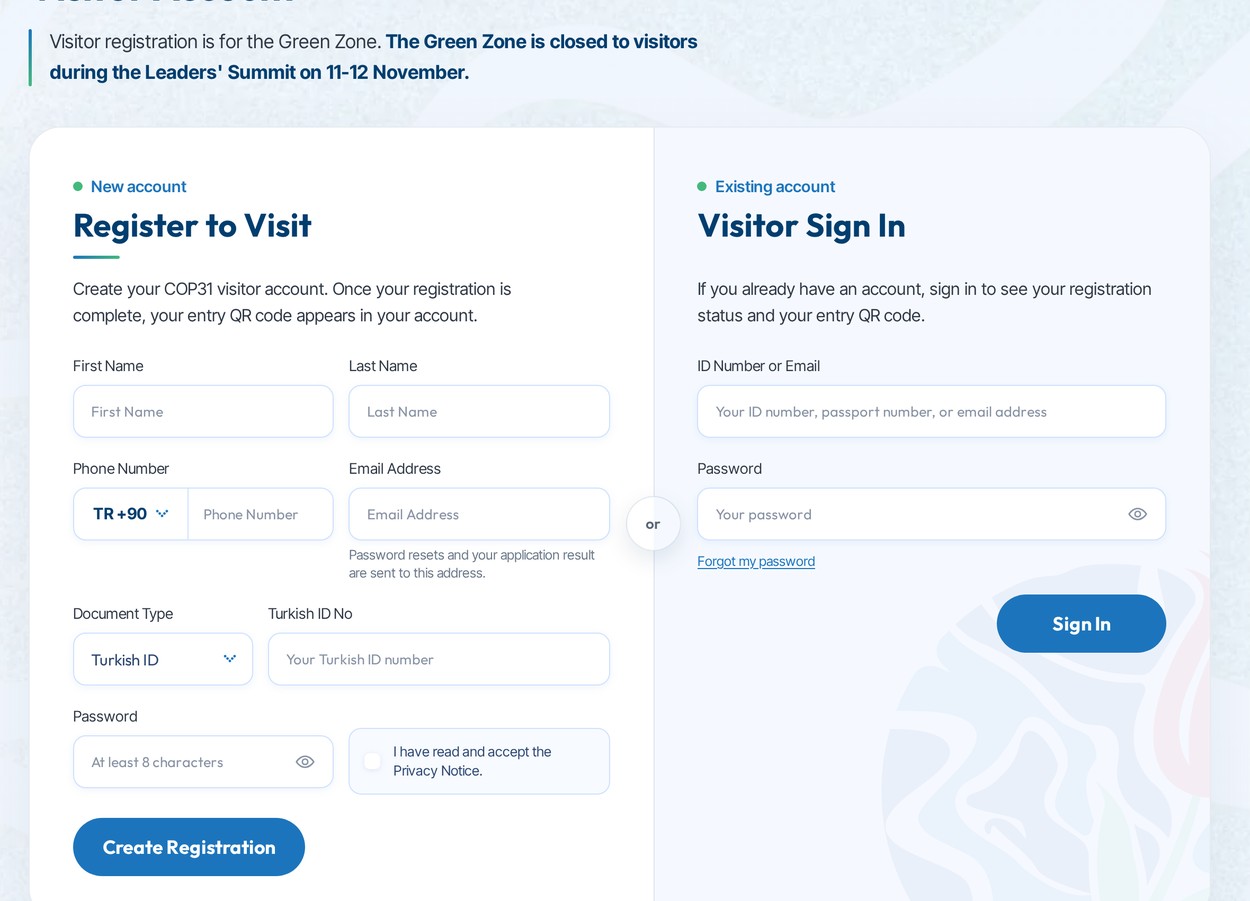Select the Phone Number input
Viewport: 1250px width, 901px height.
click(x=261, y=514)
